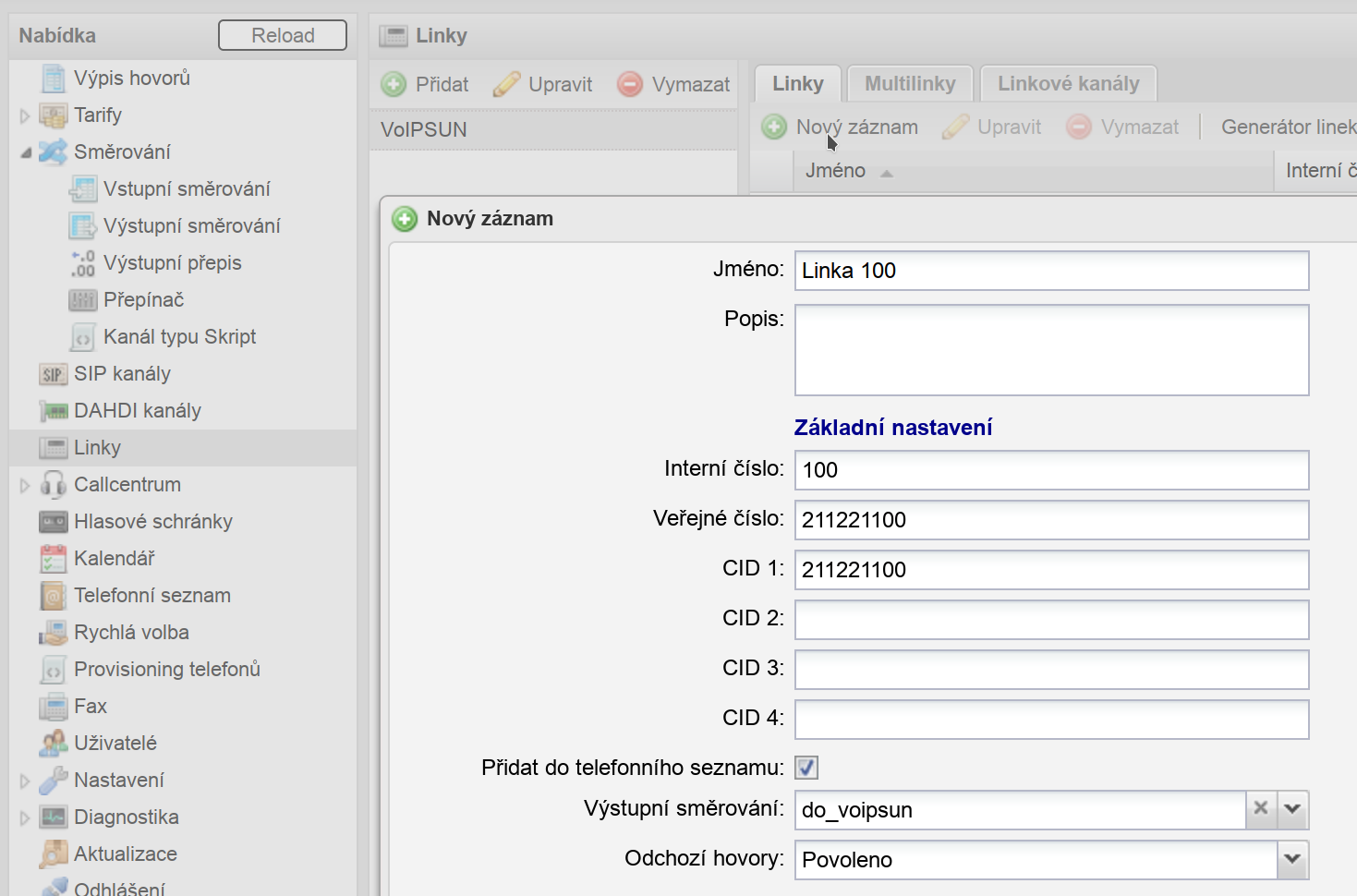
Task: Select the Směrování icon in the menu
Action: (x=54, y=152)
